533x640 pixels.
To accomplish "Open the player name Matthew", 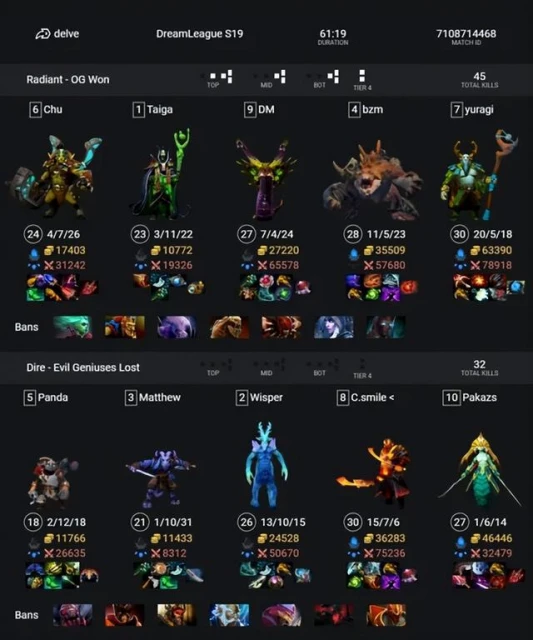I will pyautogui.click(x=160, y=398).
